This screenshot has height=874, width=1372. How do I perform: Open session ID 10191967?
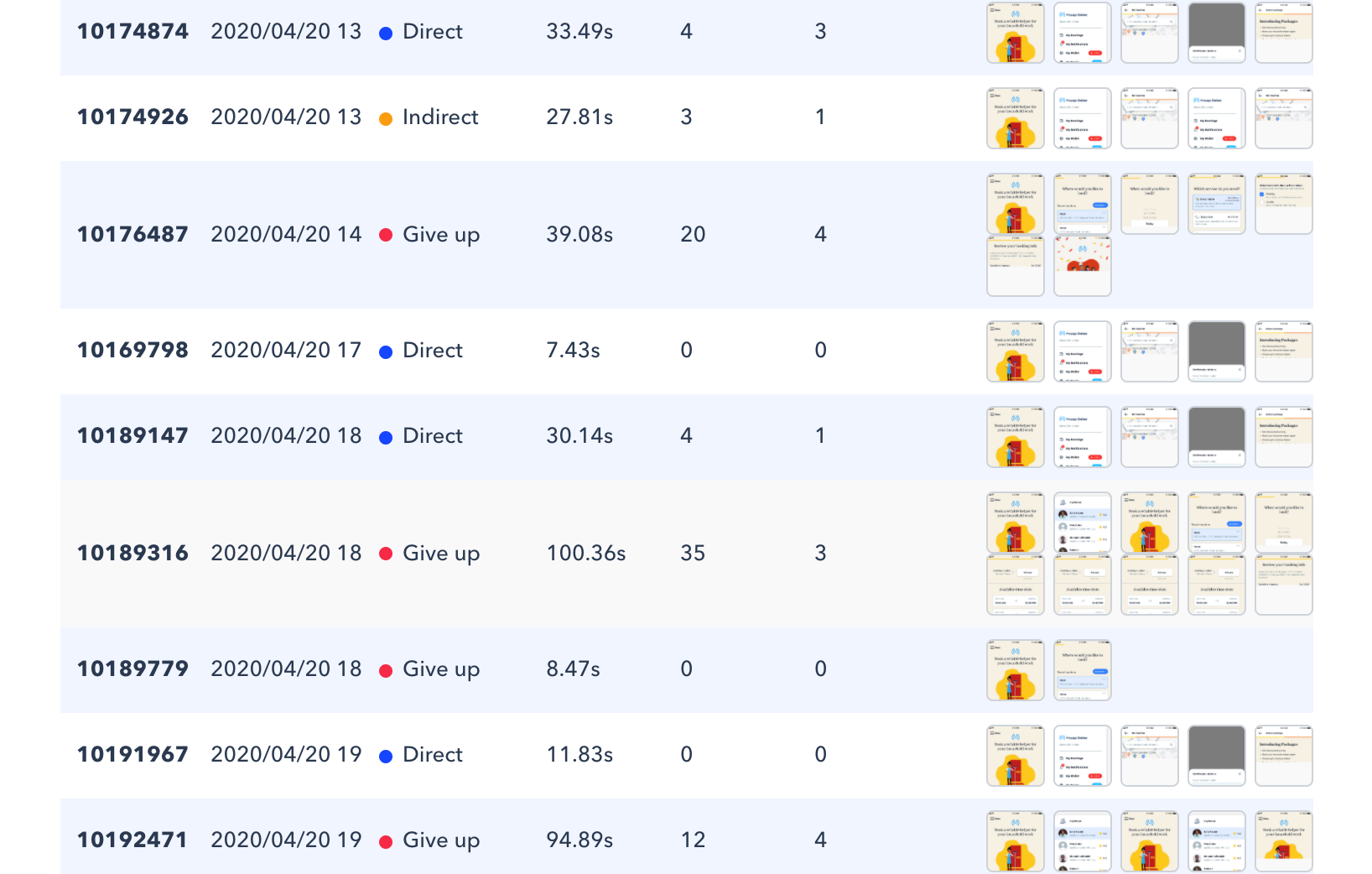(x=133, y=755)
